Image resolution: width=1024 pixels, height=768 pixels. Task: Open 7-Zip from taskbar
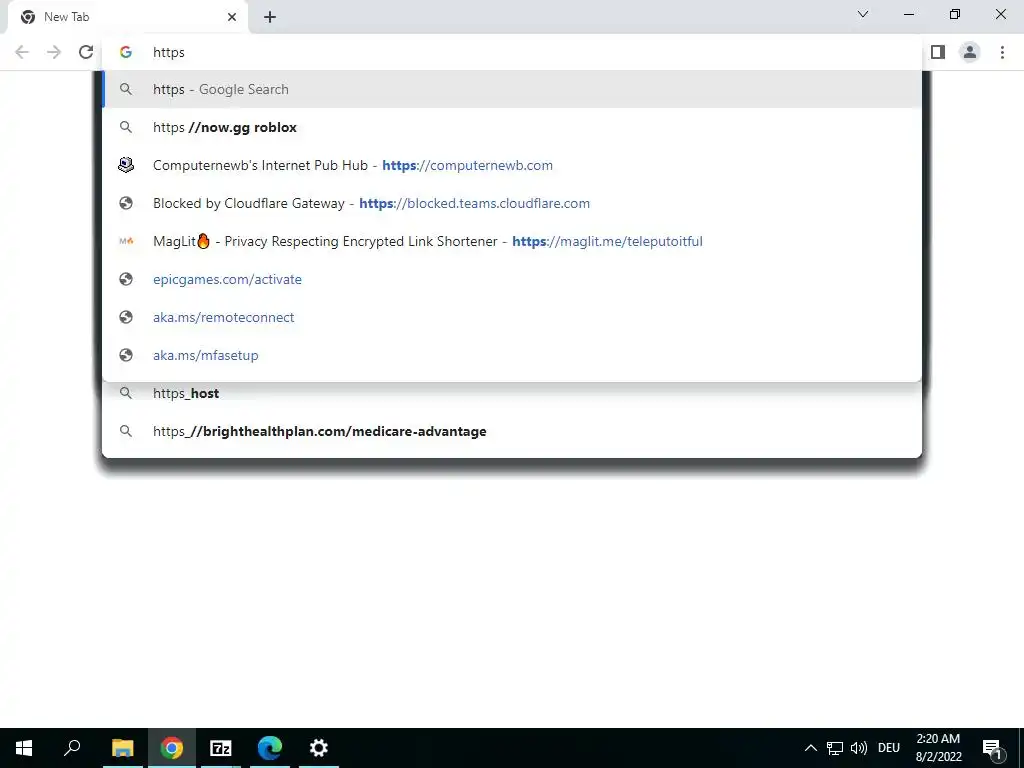tap(221, 748)
